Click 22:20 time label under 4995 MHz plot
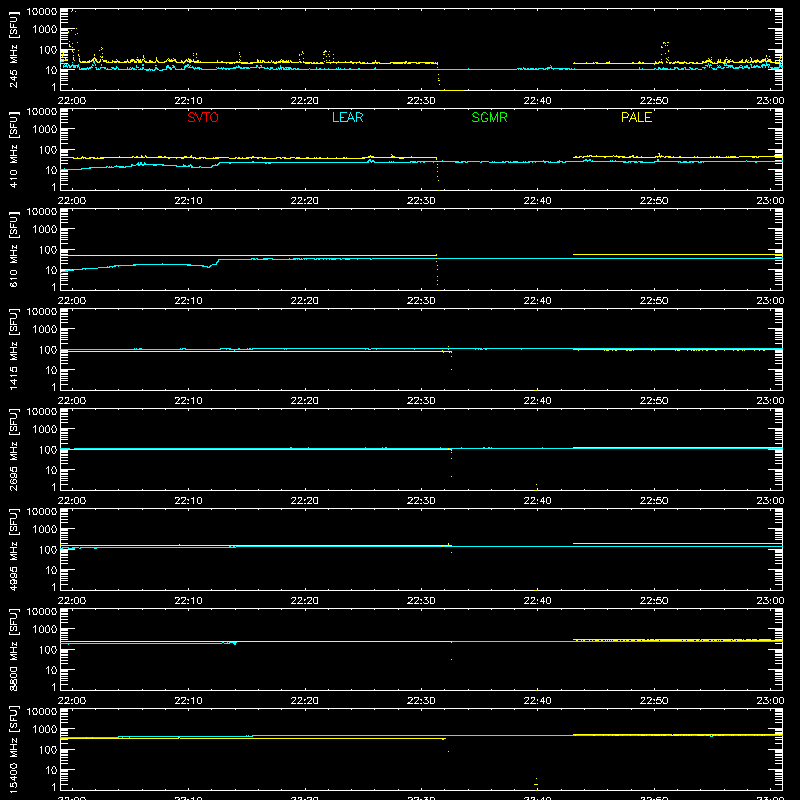The height and width of the screenshot is (800, 800). [x=305, y=601]
